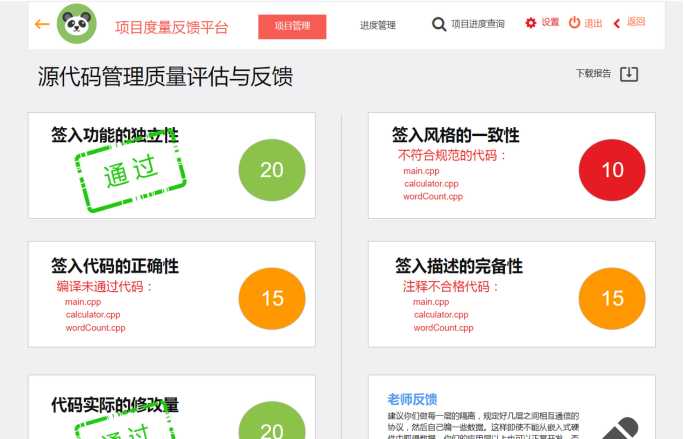The width and height of the screenshot is (684, 439).
Task: Click the 签入代码的正确性 heading
Action: click(115, 266)
